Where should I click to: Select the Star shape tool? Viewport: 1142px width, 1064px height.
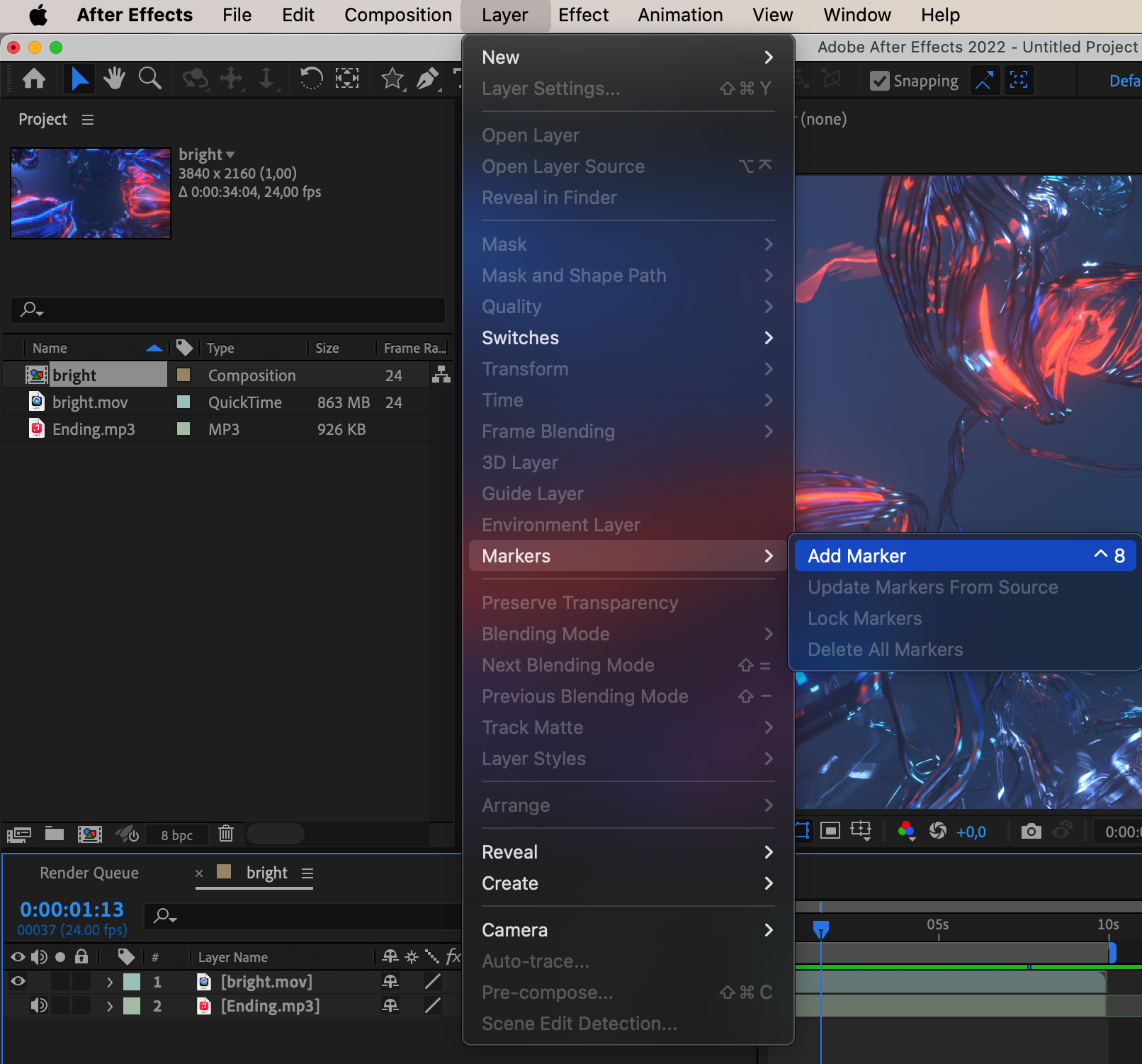392,79
